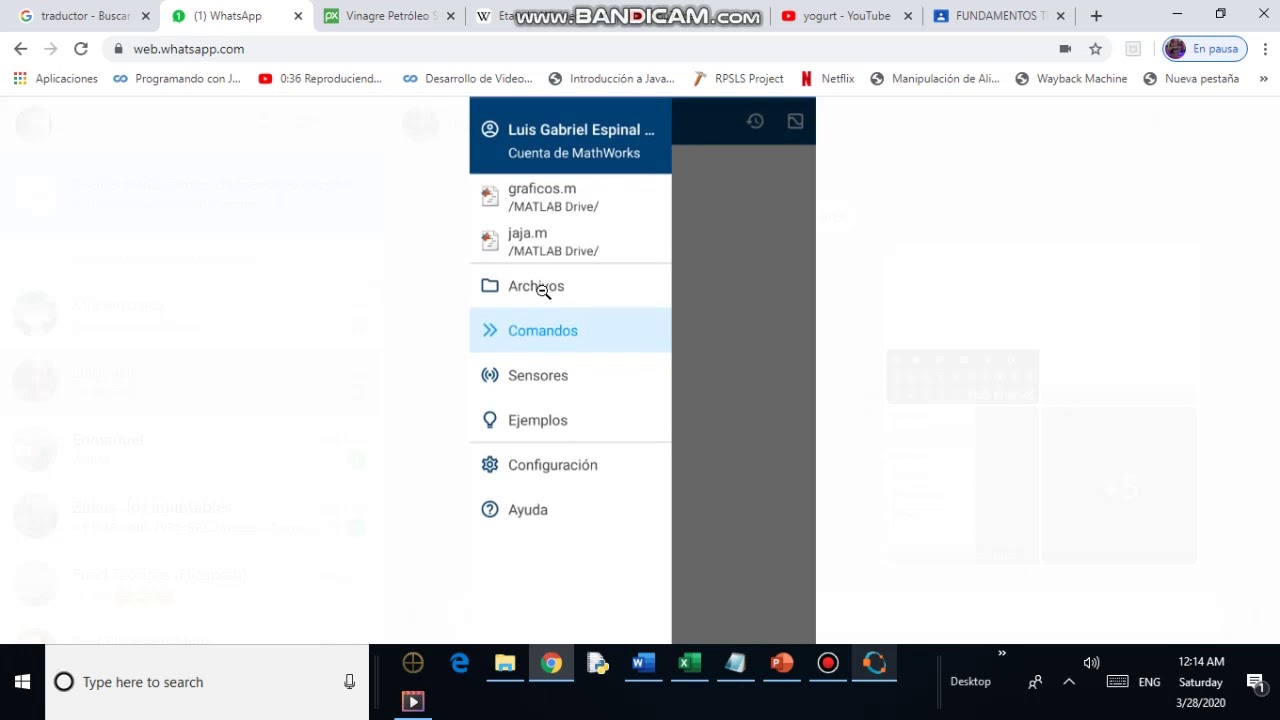Expand the bookmarks overflow chevron
The height and width of the screenshot is (720, 1280).
1264,79
